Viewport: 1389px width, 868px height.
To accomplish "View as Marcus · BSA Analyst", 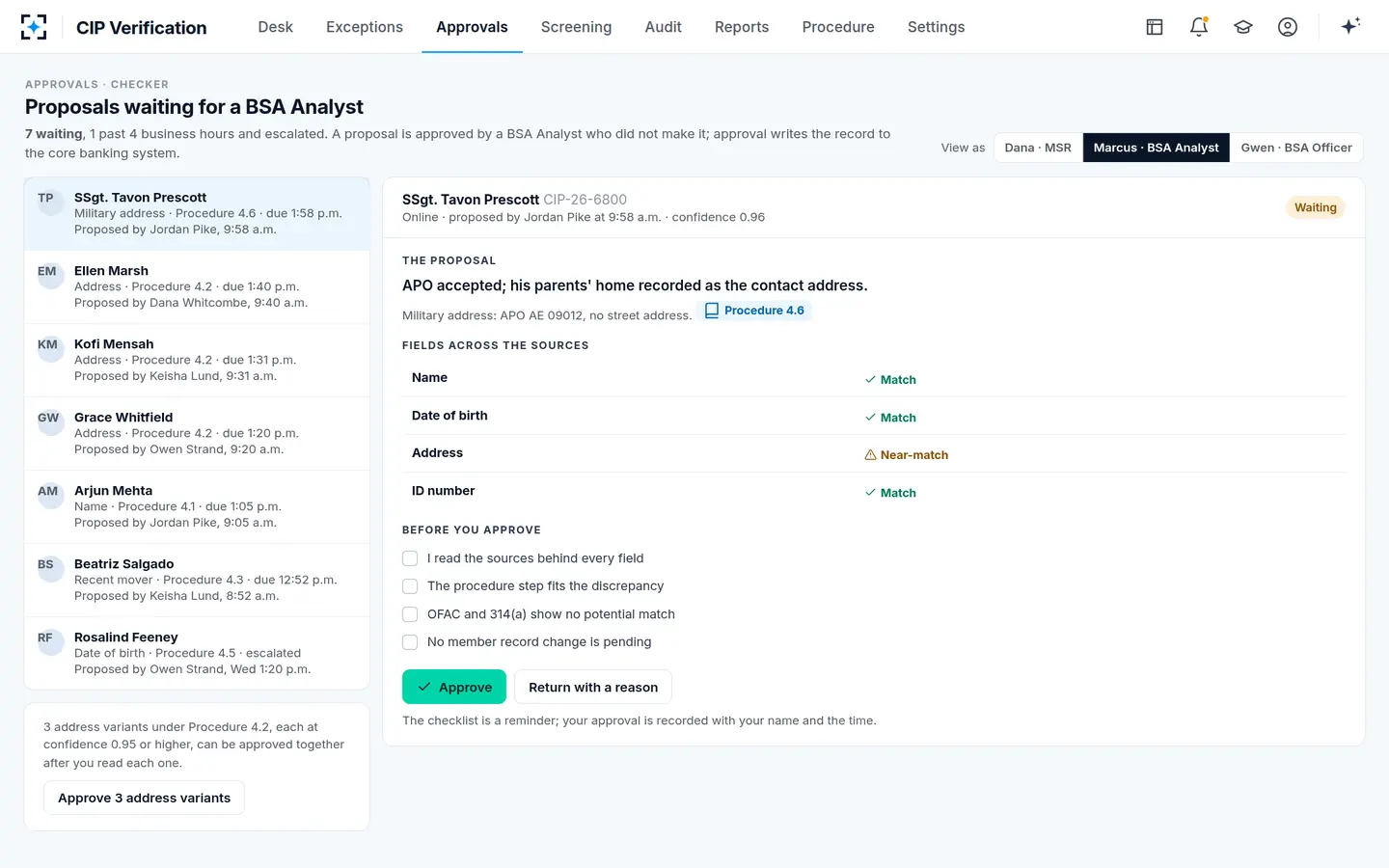I will (1156, 148).
